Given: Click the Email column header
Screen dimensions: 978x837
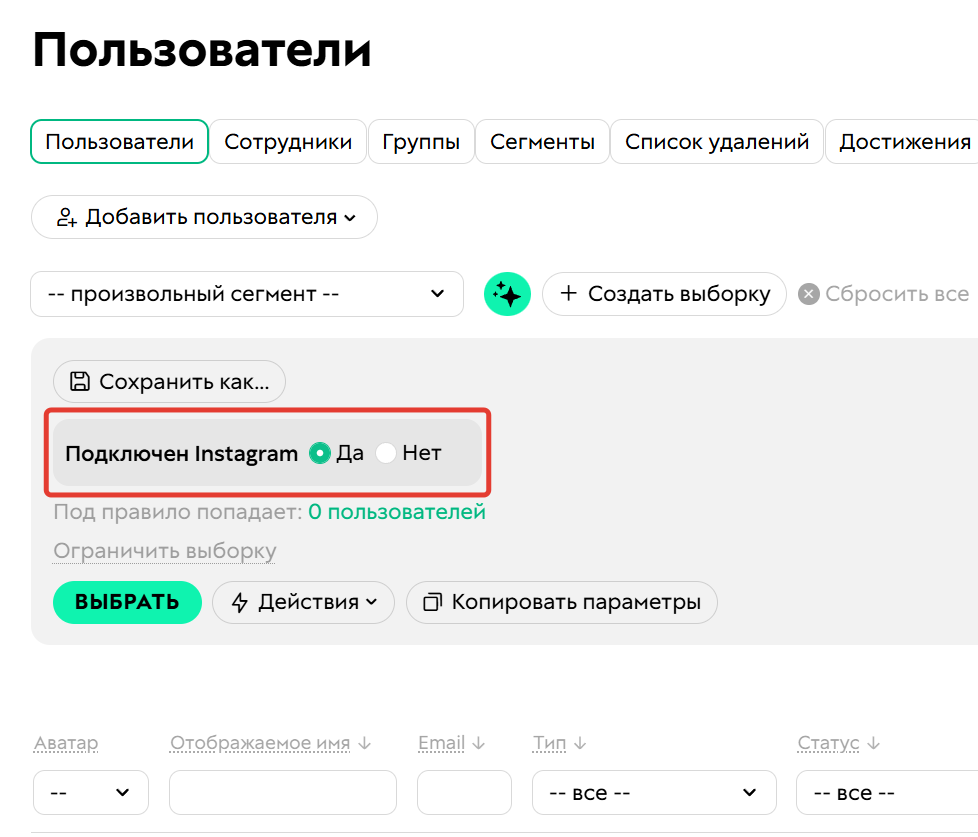Looking at the screenshot, I should pos(442,743).
